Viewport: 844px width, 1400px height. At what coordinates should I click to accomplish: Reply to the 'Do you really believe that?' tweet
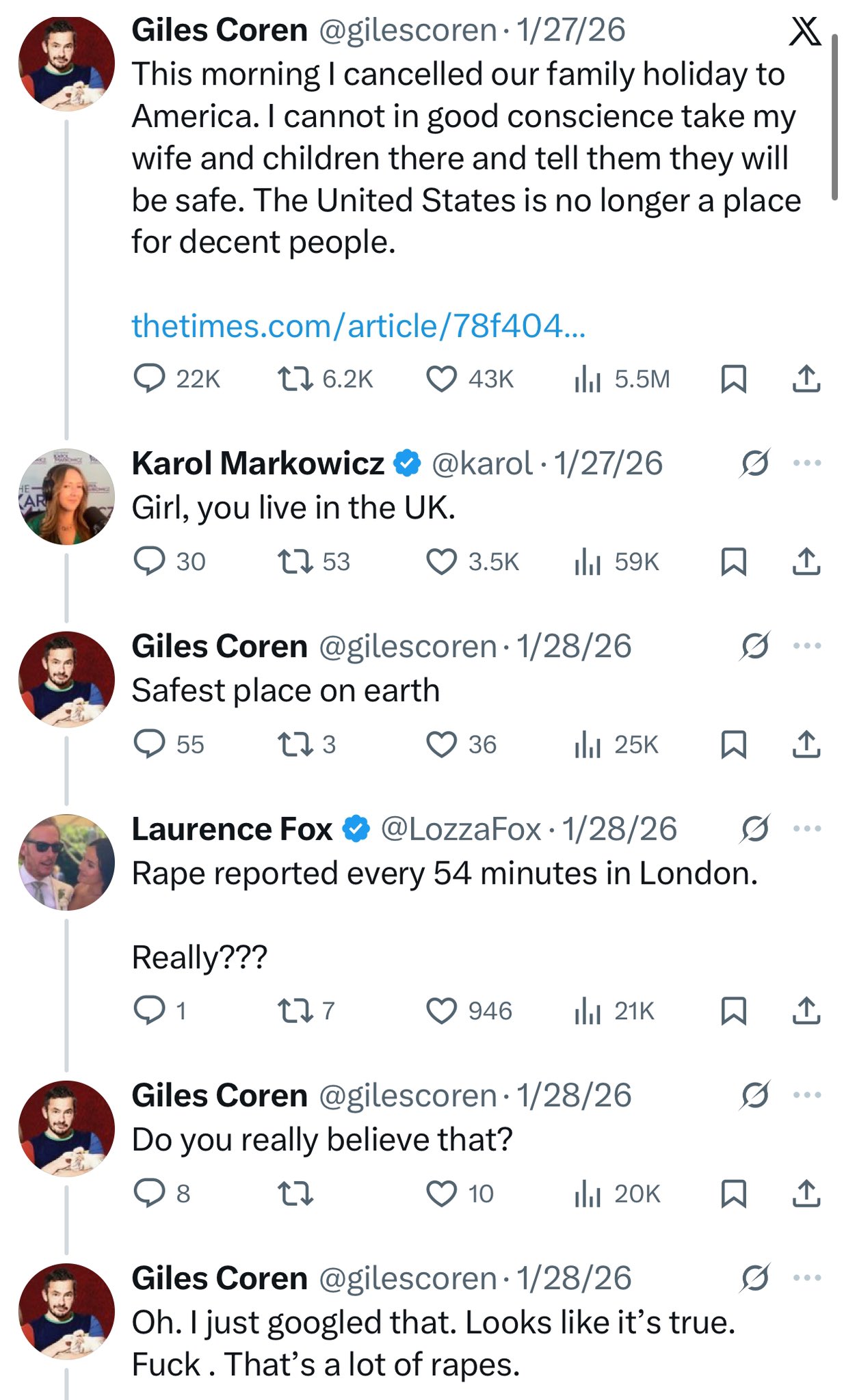(x=148, y=1194)
